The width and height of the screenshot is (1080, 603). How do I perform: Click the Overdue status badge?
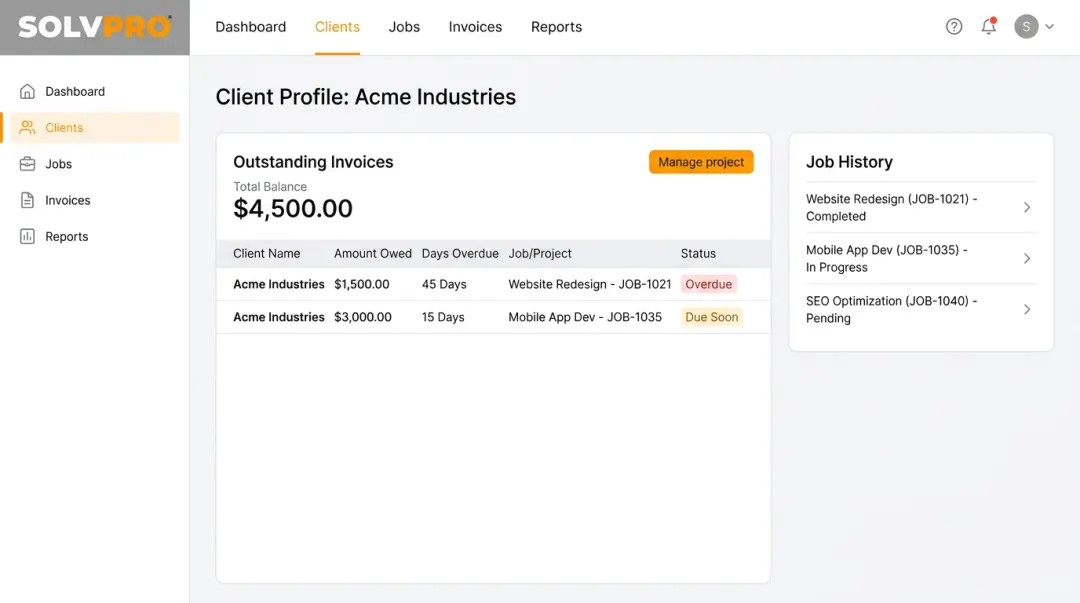(708, 284)
